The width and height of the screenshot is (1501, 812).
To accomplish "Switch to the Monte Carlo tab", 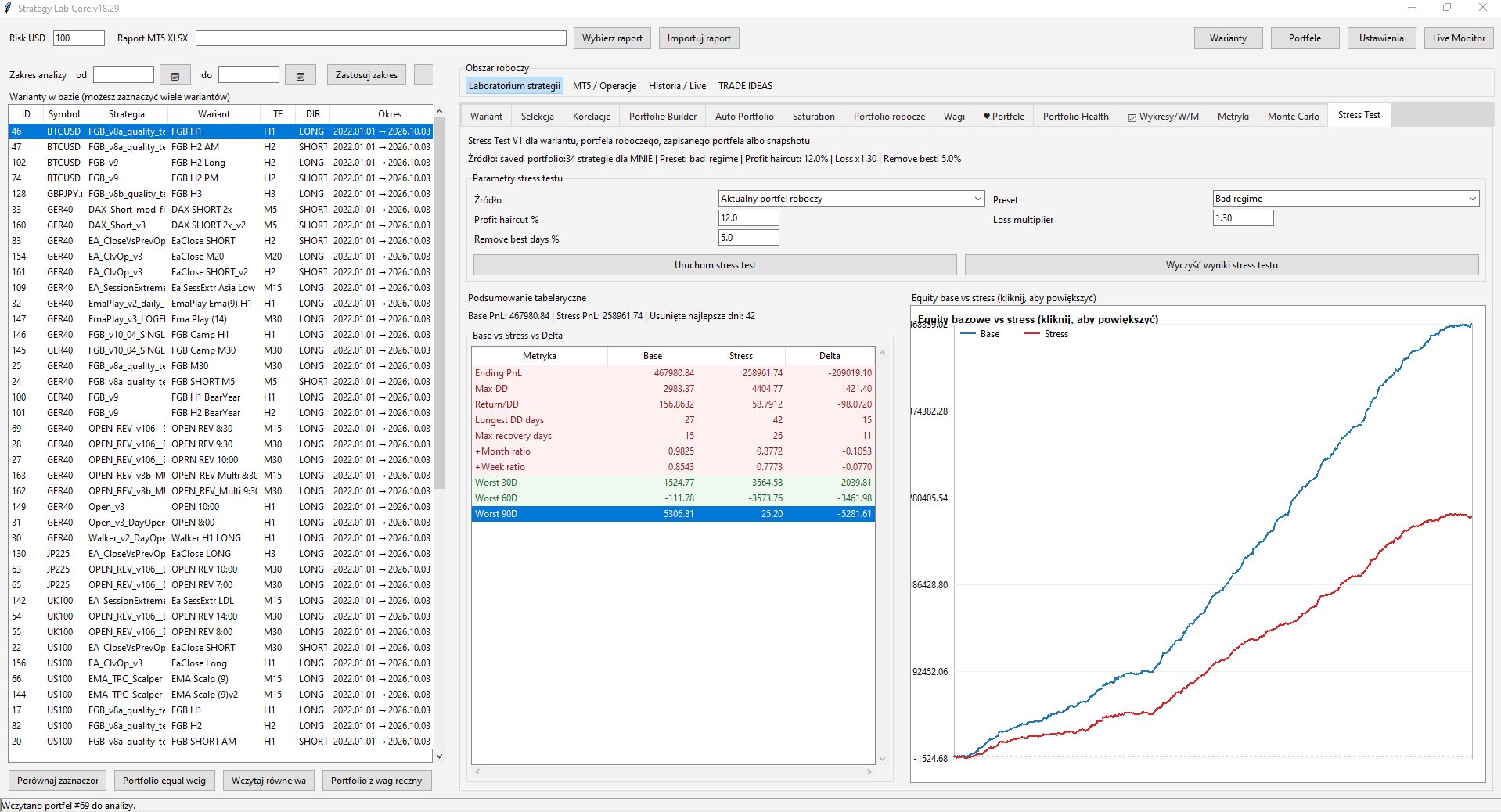I will point(1293,117).
